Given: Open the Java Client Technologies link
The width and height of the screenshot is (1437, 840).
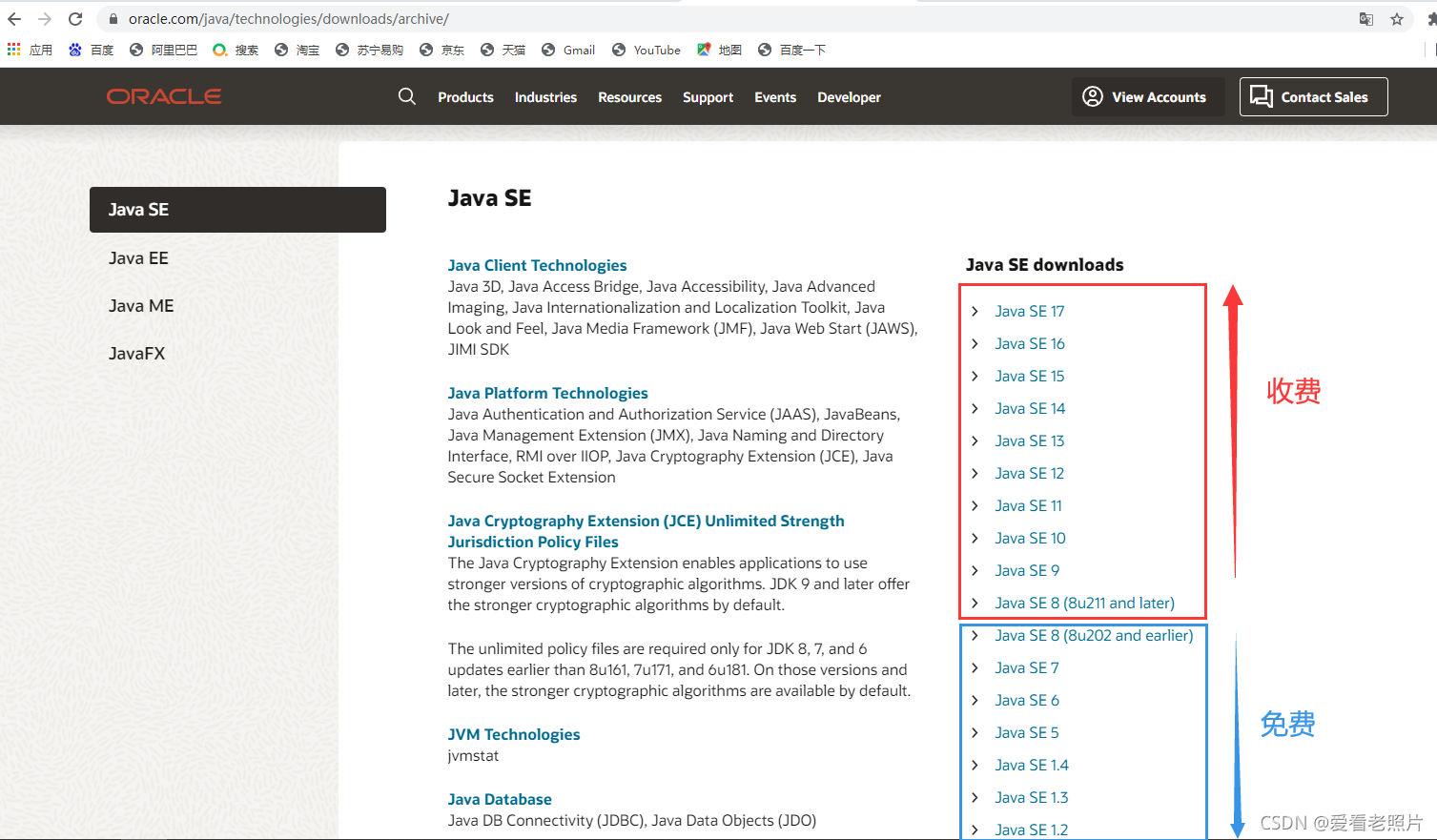Looking at the screenshot, I should click(x=537, y=265).
